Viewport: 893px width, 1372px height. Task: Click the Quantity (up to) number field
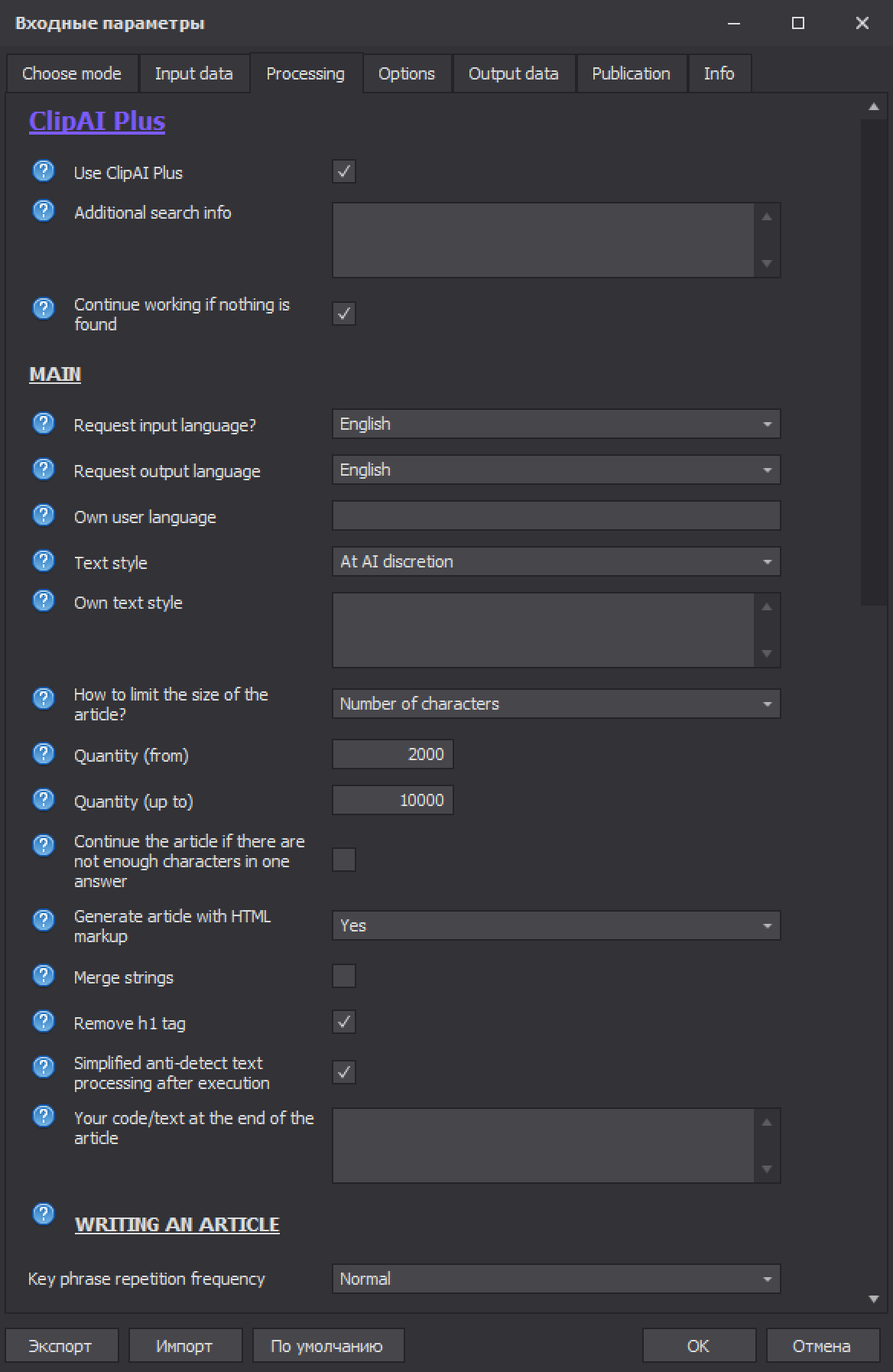(393, 800)
